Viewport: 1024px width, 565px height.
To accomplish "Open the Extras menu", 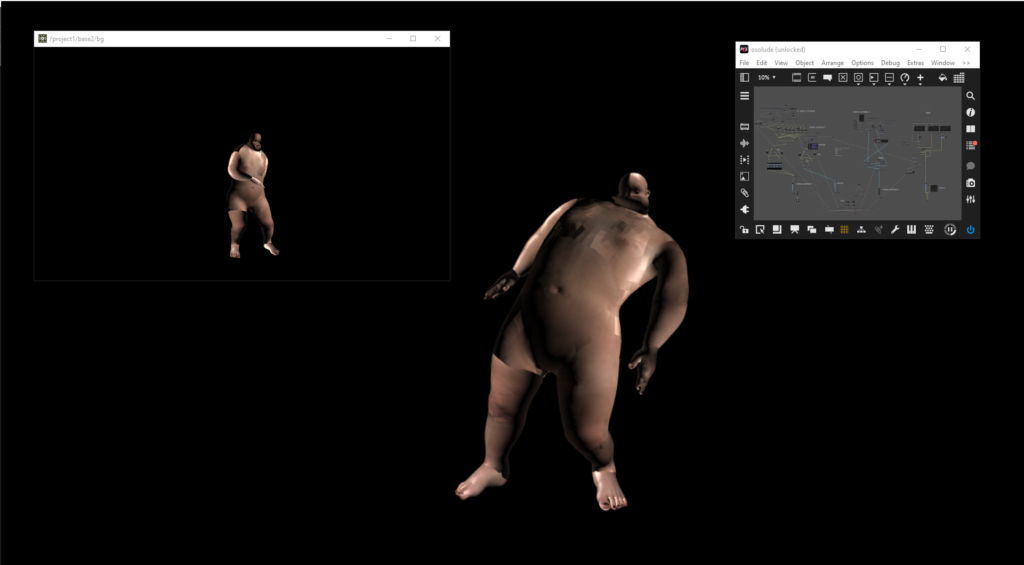I will point(915,63).
